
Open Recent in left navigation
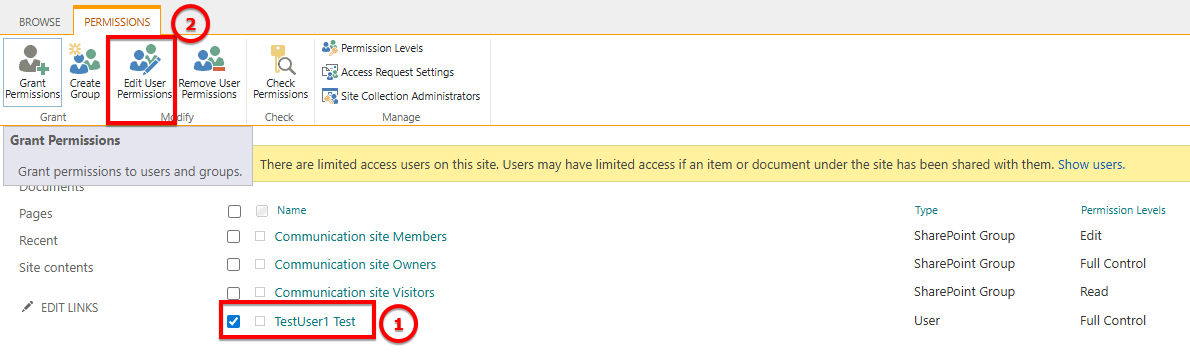[x=39, y=240]
